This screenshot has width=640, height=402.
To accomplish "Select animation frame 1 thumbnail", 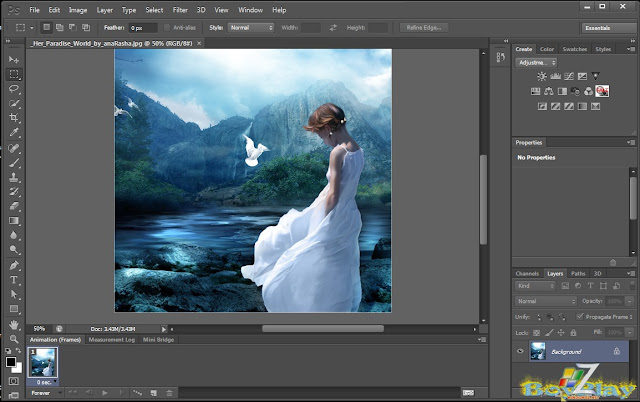I will pos(41,363).
